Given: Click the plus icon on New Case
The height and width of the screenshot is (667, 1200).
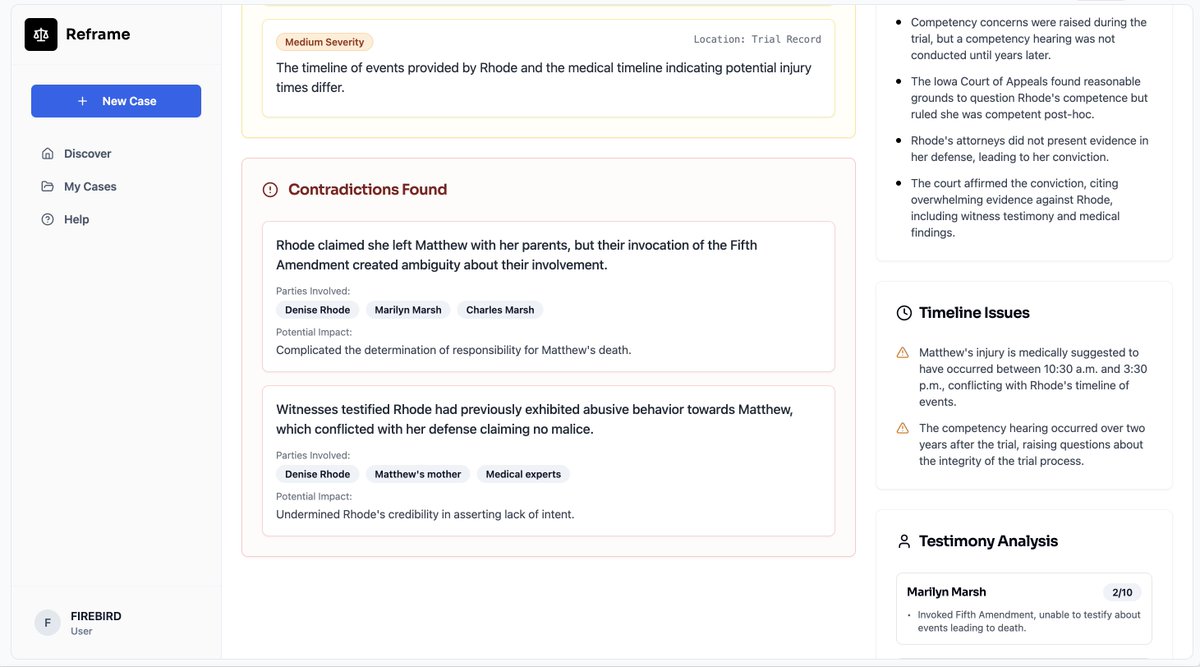Looking at the screenshot, I should [x=83, y=101].
